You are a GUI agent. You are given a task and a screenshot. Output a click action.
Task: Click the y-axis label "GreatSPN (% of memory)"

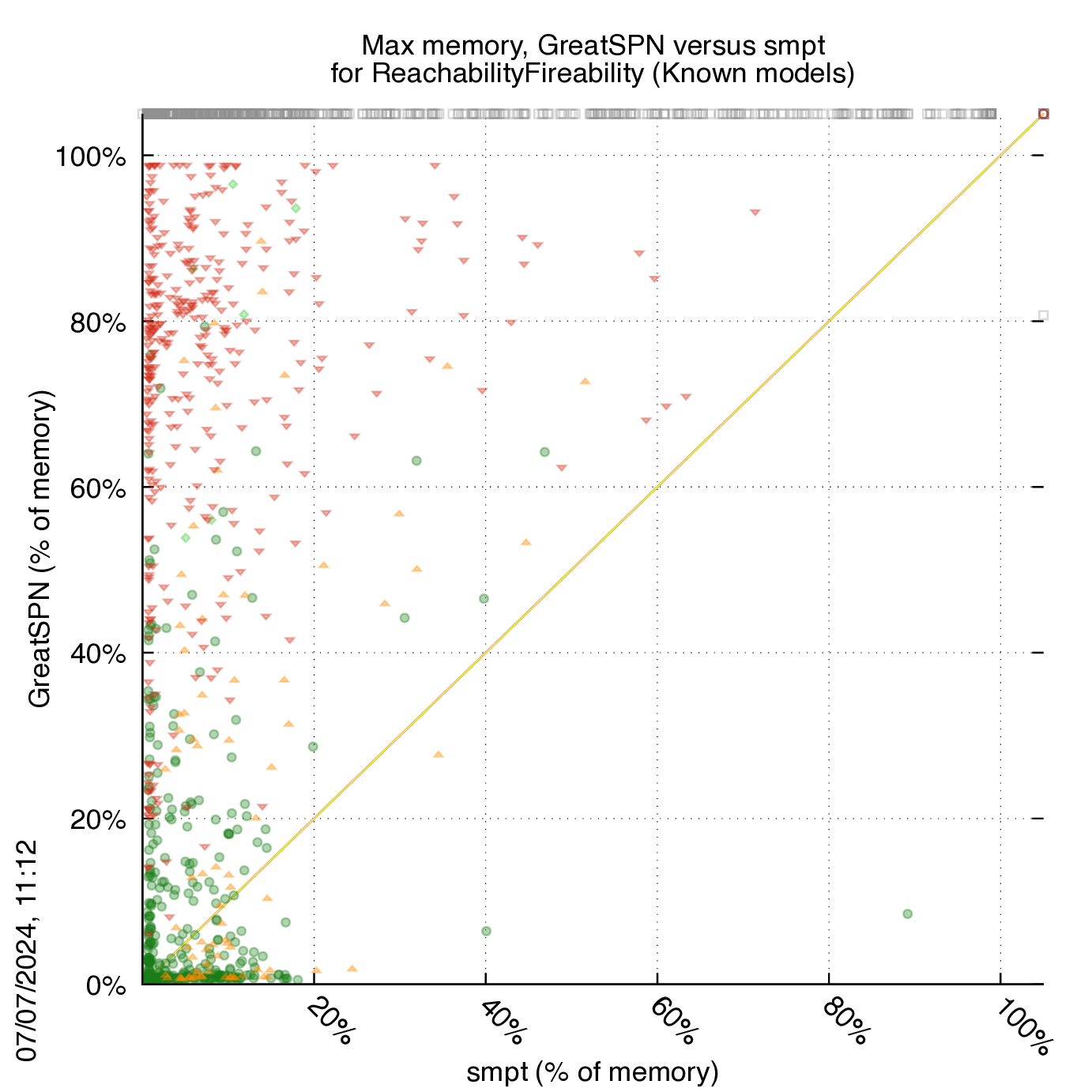coord(40,549)
